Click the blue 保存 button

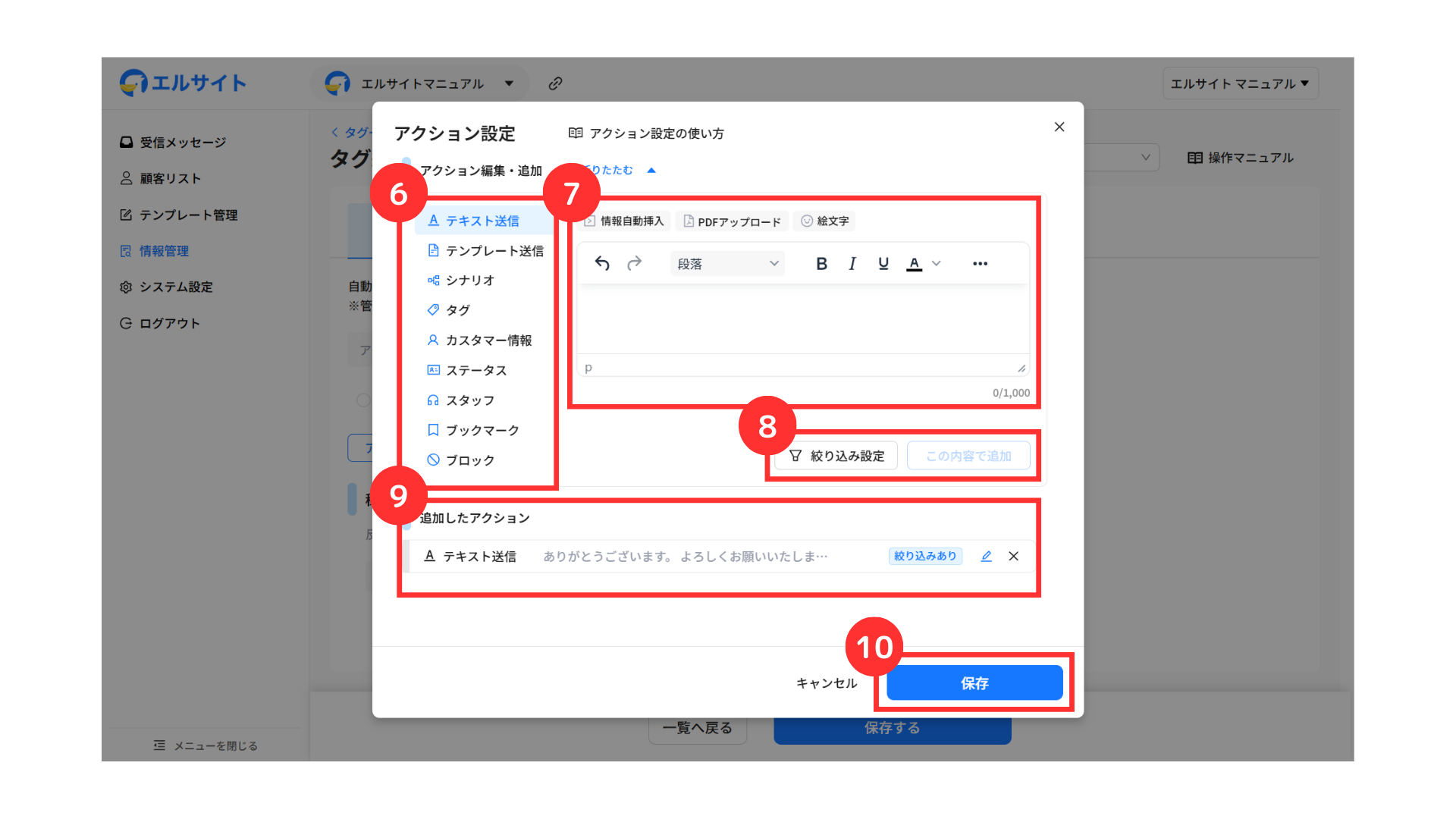pyautogui.click(x=974, y=683)
